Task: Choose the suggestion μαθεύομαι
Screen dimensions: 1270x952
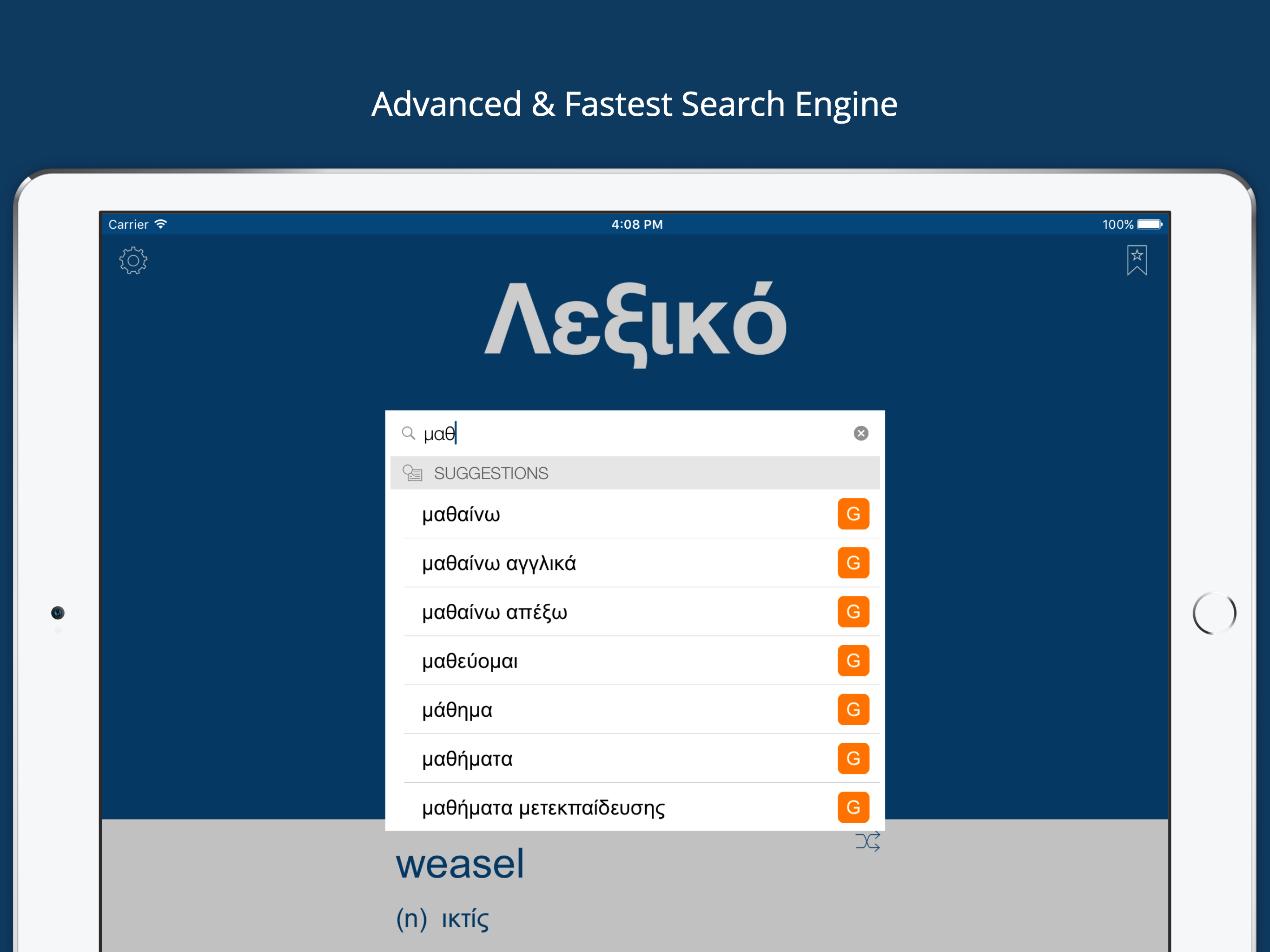Action: [635, 661]
